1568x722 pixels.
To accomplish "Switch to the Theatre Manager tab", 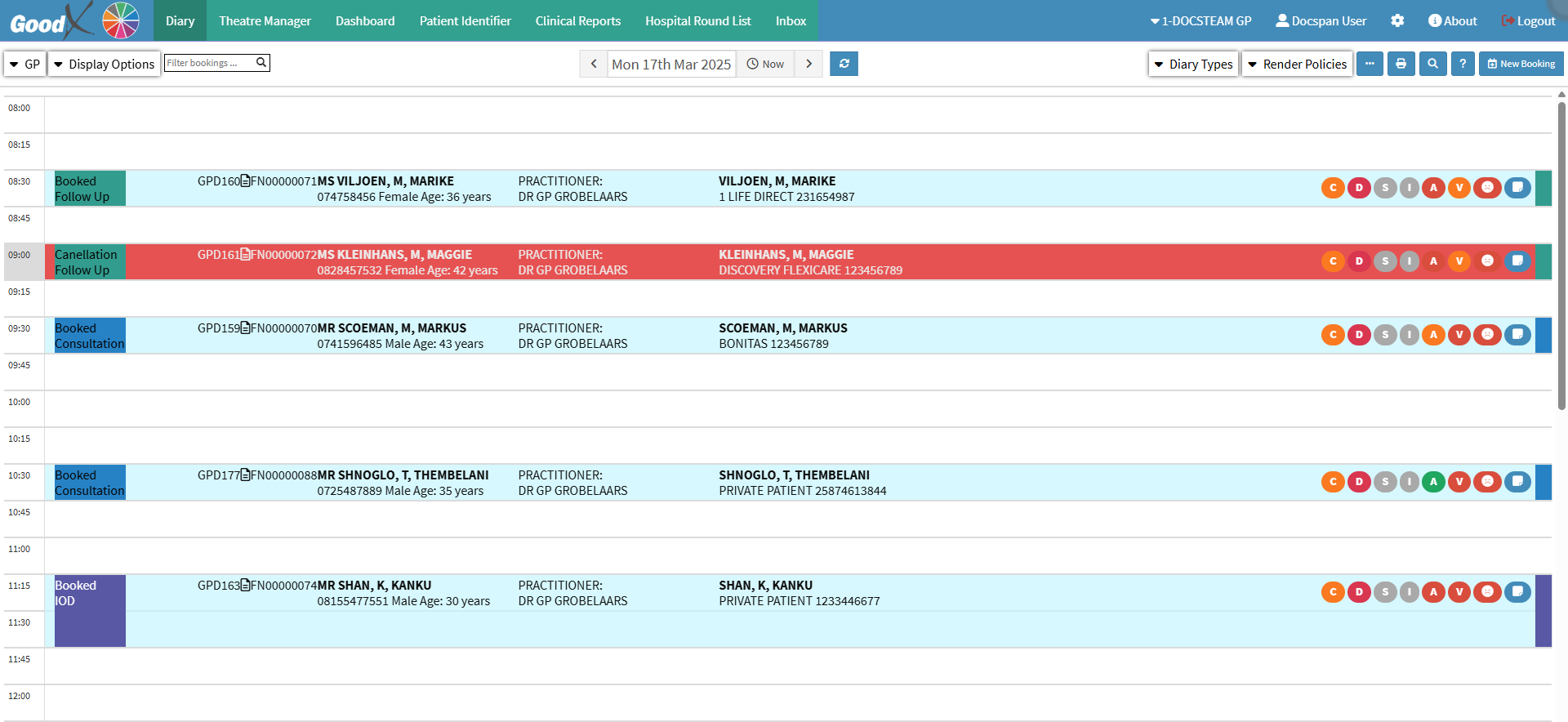I will click(x=265, y=21).
